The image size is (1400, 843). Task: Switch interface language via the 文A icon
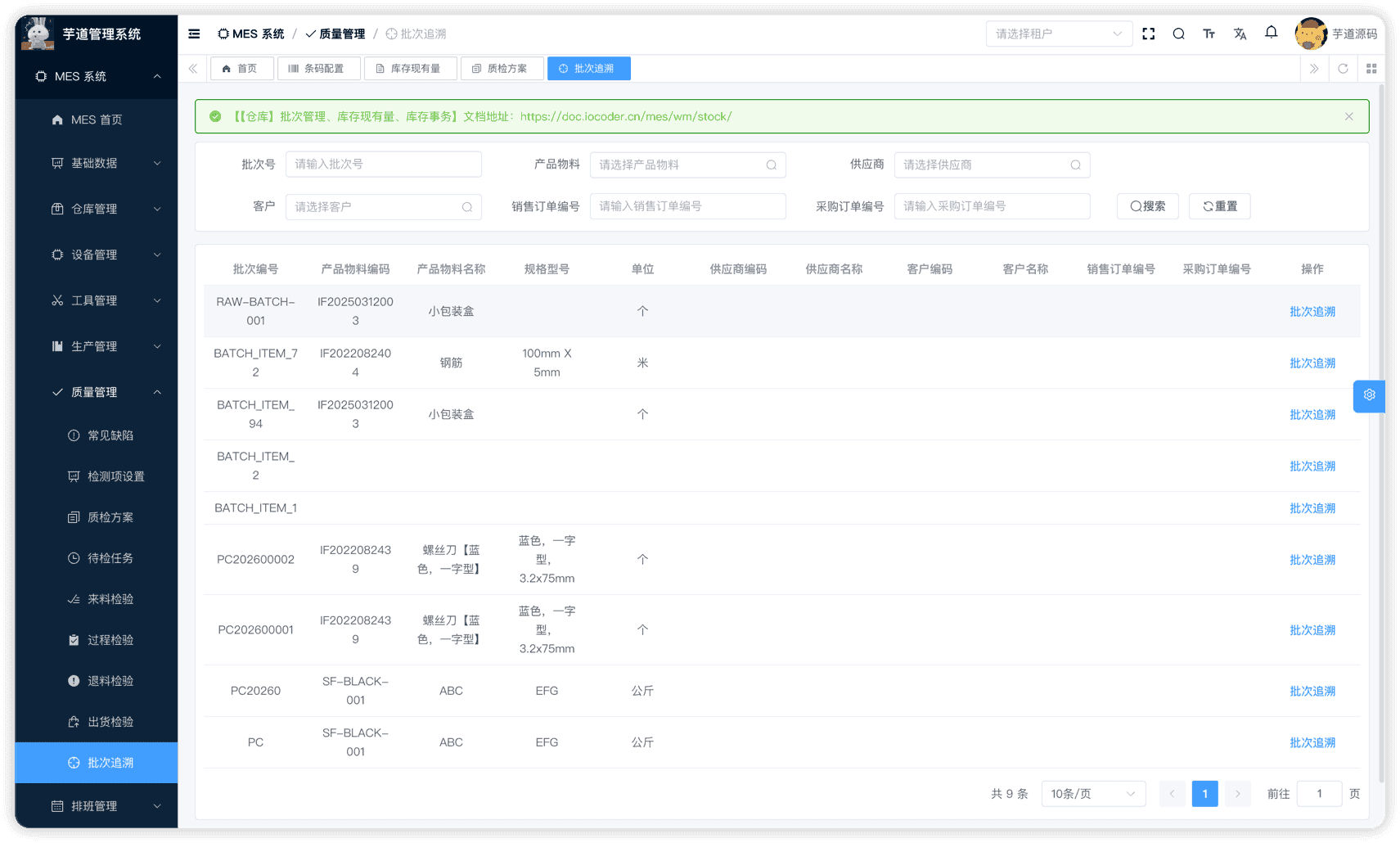[1240, 34]
